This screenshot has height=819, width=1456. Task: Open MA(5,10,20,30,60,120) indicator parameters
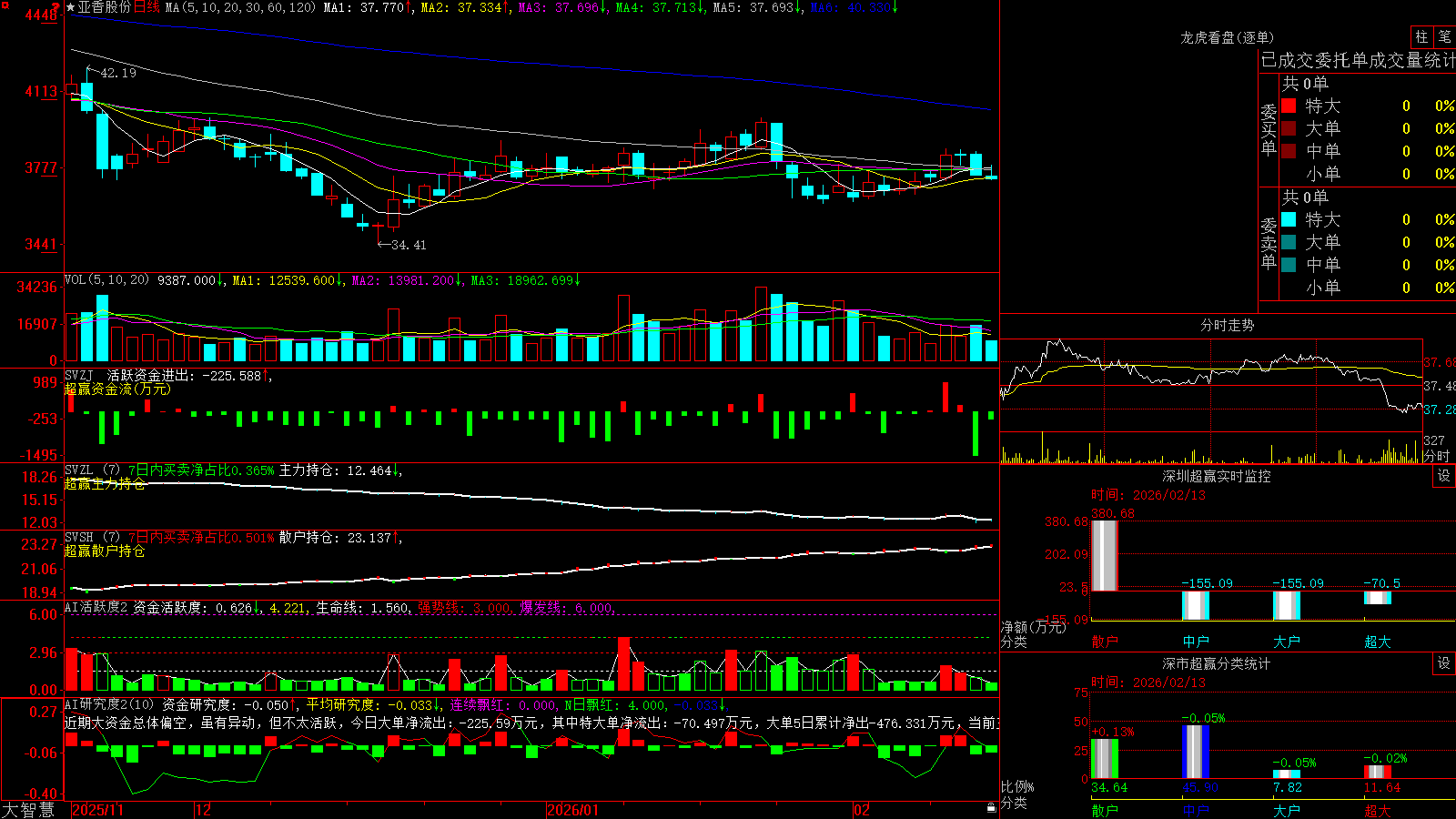pos(240,7)
